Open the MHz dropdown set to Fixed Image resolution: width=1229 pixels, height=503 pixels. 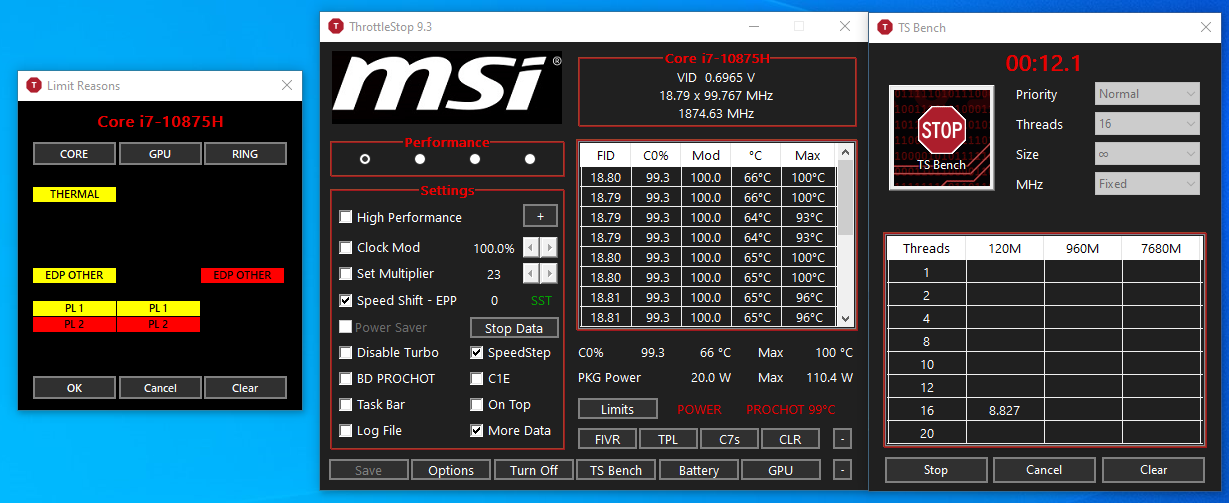(1146, 184)
